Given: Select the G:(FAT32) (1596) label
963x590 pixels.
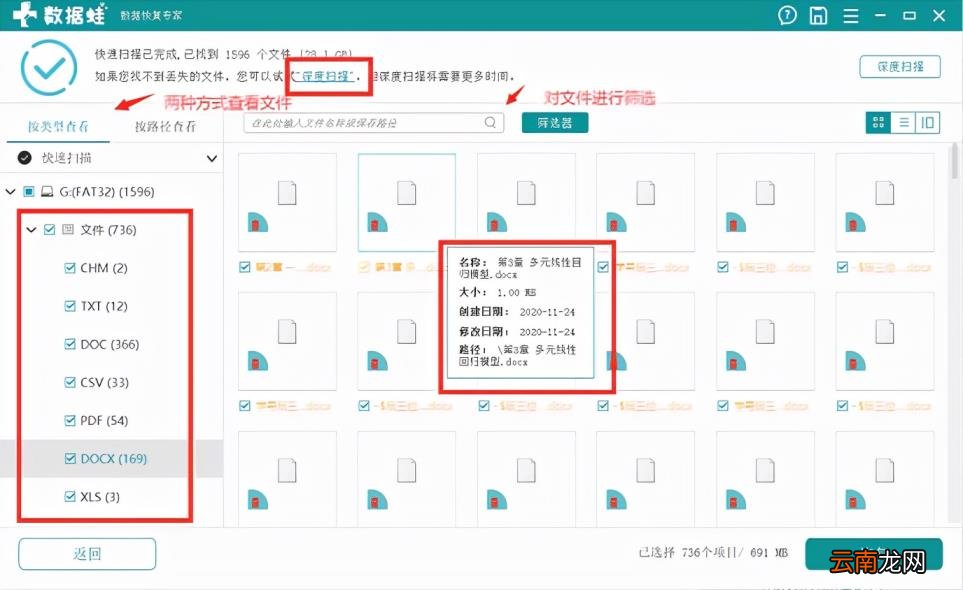Looking at the screenshot, I should 107,192.
